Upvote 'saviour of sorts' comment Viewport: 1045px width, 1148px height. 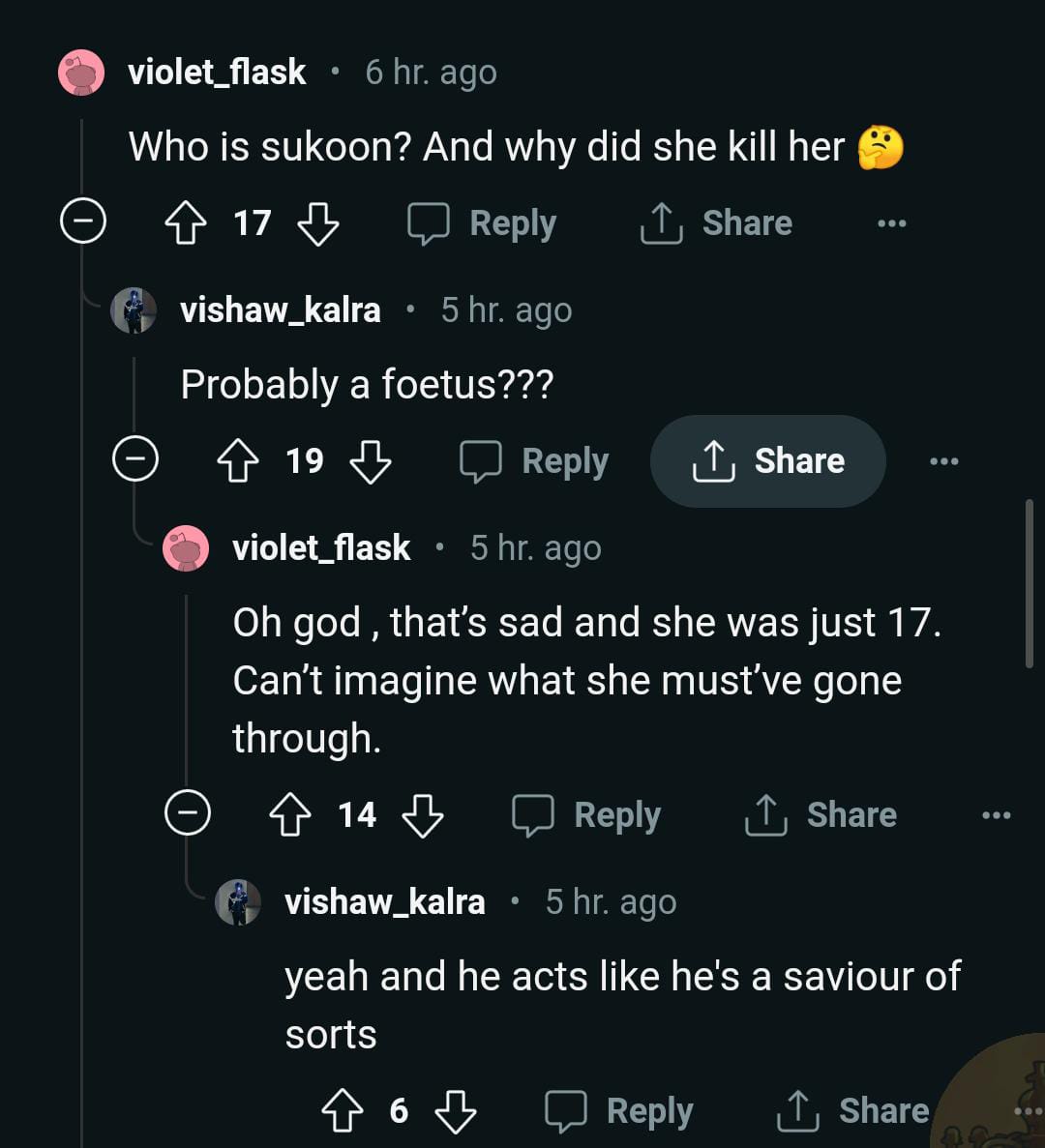[343, 1111]
